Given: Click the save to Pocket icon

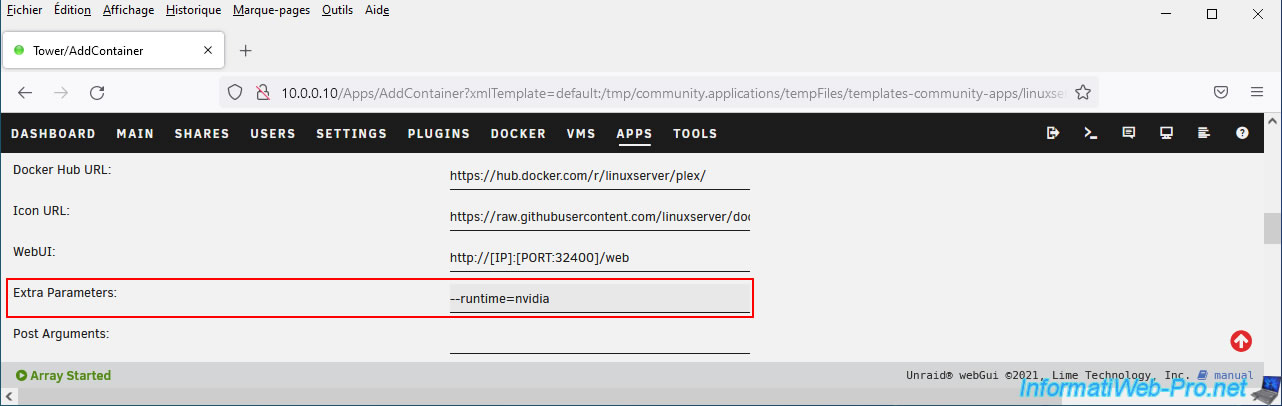Looking at the screenshot, I should click(x=1221, y=92).
